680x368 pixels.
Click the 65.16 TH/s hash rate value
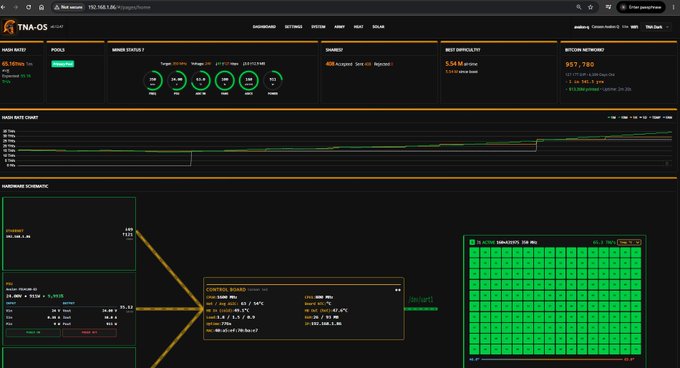13,64
